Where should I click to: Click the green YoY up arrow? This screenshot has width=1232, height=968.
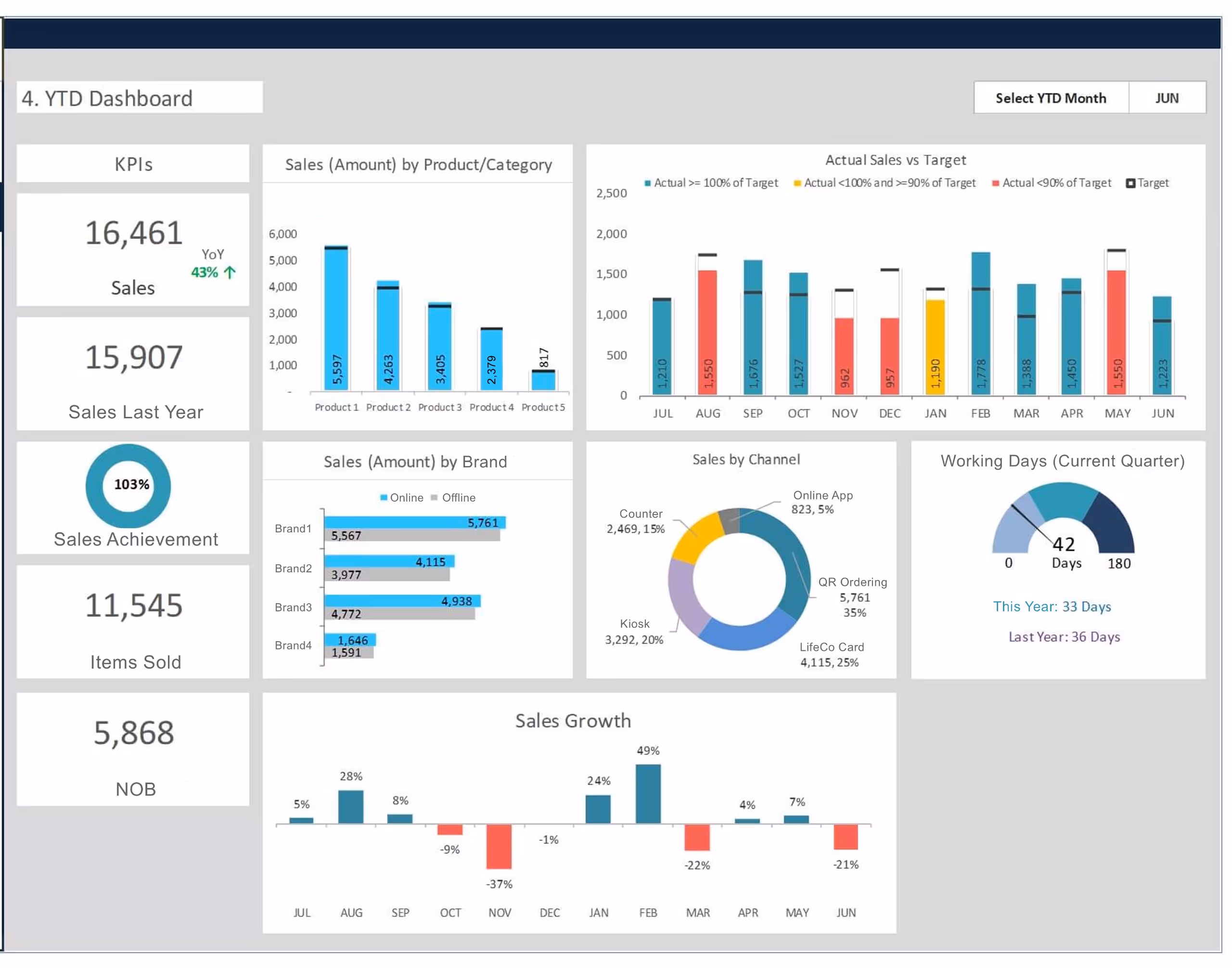(x=230, y=272)
